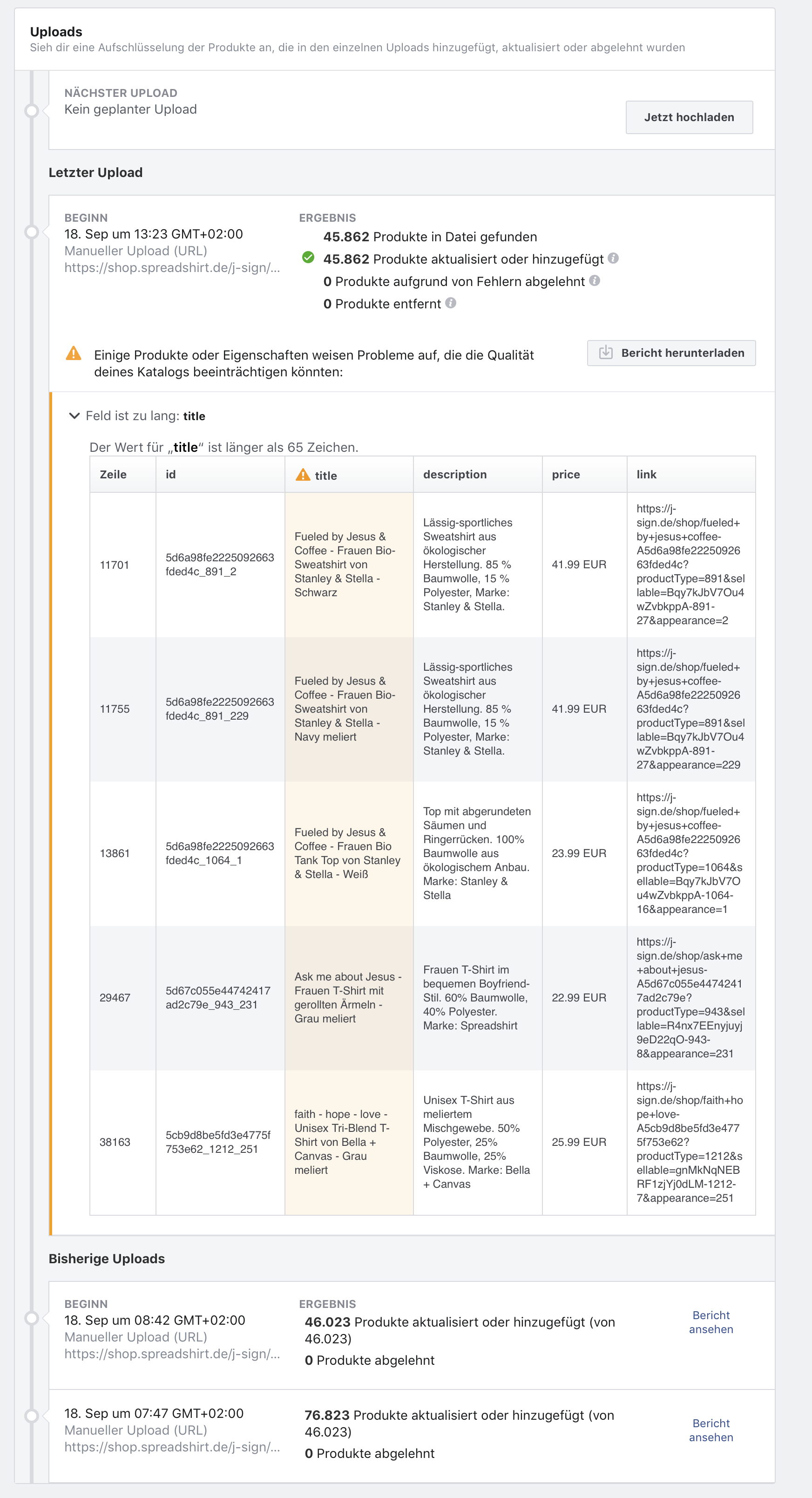
Task: Click the title cell of row 38163
Action: (342, 1142)
